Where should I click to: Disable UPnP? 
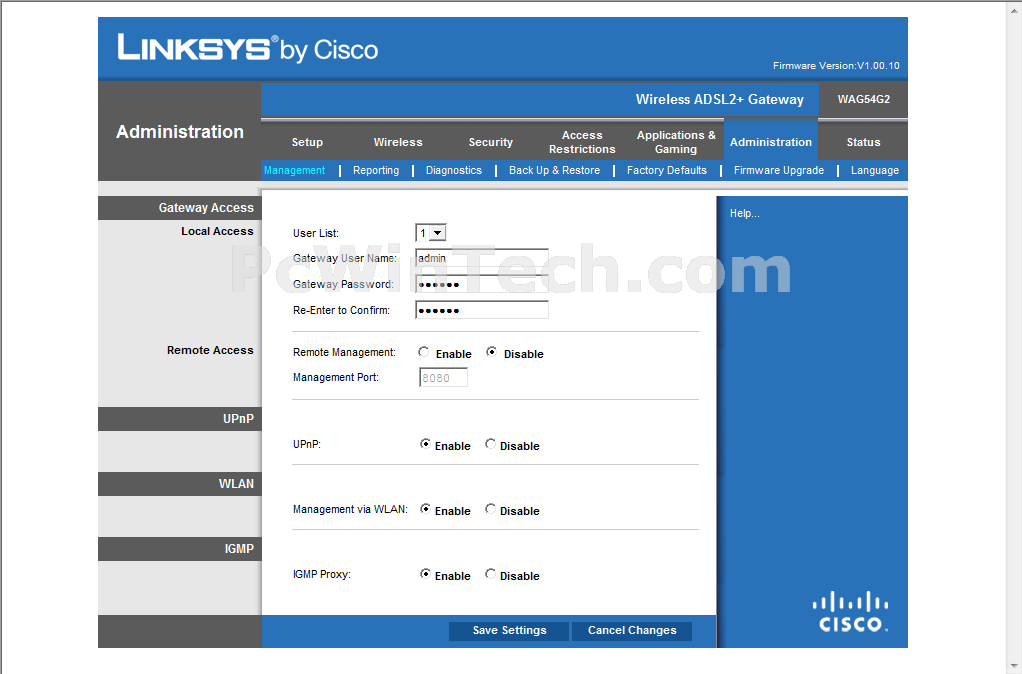(x=490, y=444)
